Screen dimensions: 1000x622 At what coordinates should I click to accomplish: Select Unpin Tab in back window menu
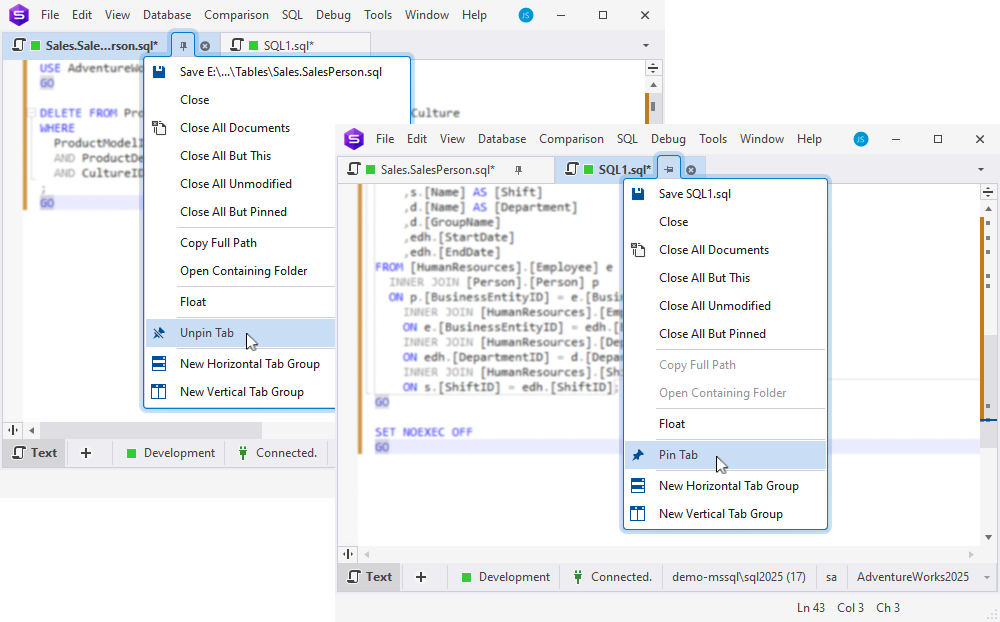pyautogui.click(x=240, y=333)
